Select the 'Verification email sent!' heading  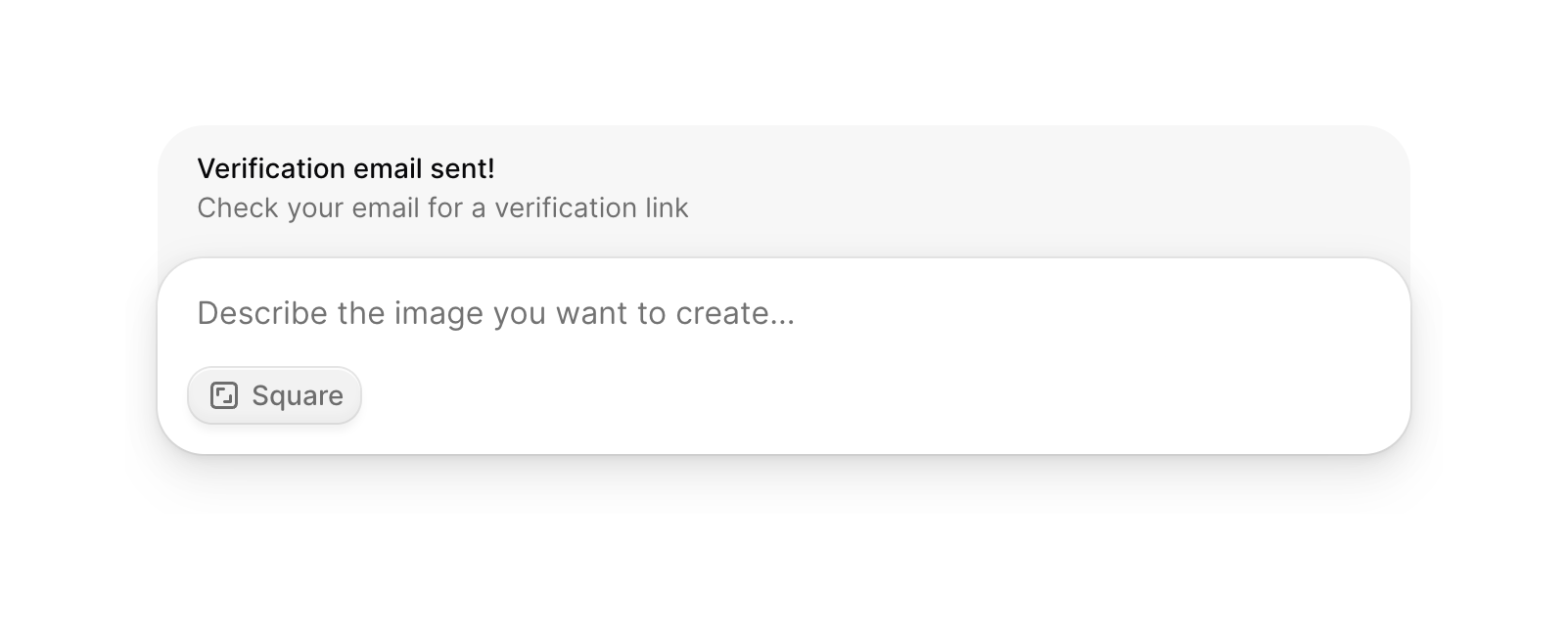point(346,168)
